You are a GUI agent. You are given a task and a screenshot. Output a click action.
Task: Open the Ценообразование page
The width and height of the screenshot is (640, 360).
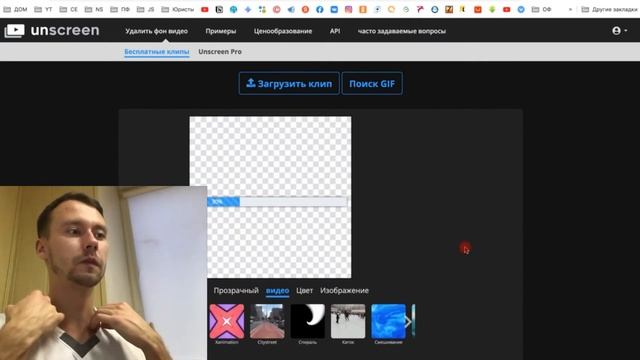283,31
